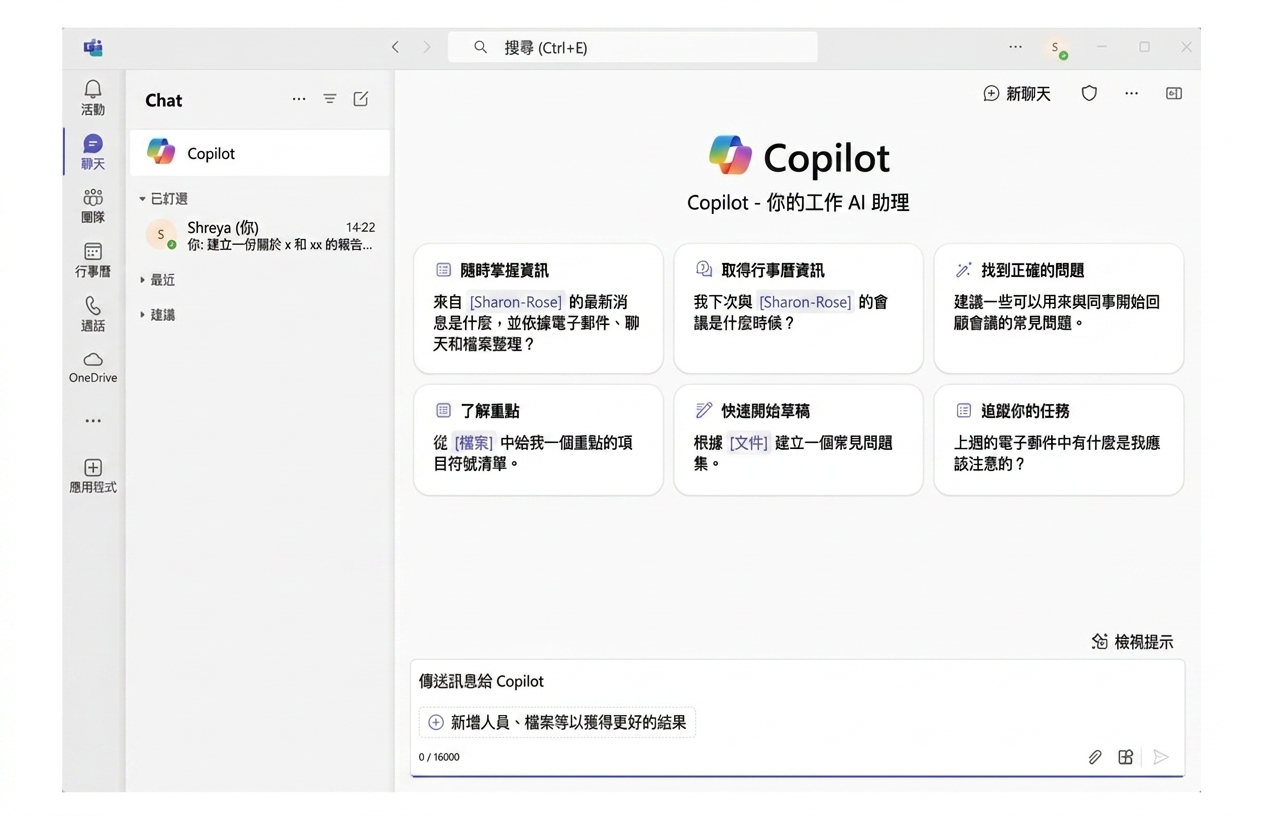The height and width of the screenshot is (816, 1279).
Task: Open the plugins icon beside paperclip
Action: 1126,757
